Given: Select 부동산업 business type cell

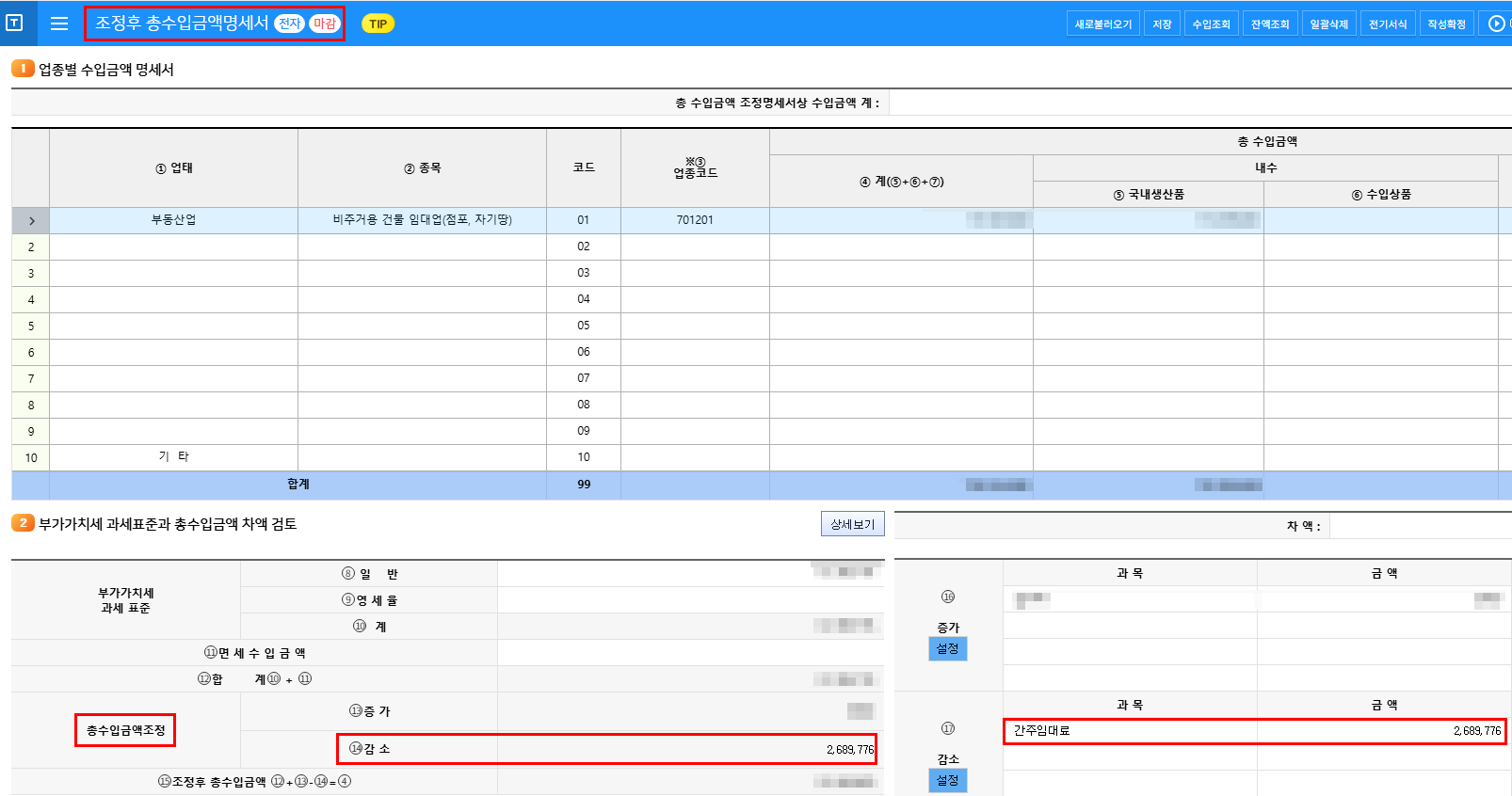Looking at the screenshot, I should [x=174, y=220].
